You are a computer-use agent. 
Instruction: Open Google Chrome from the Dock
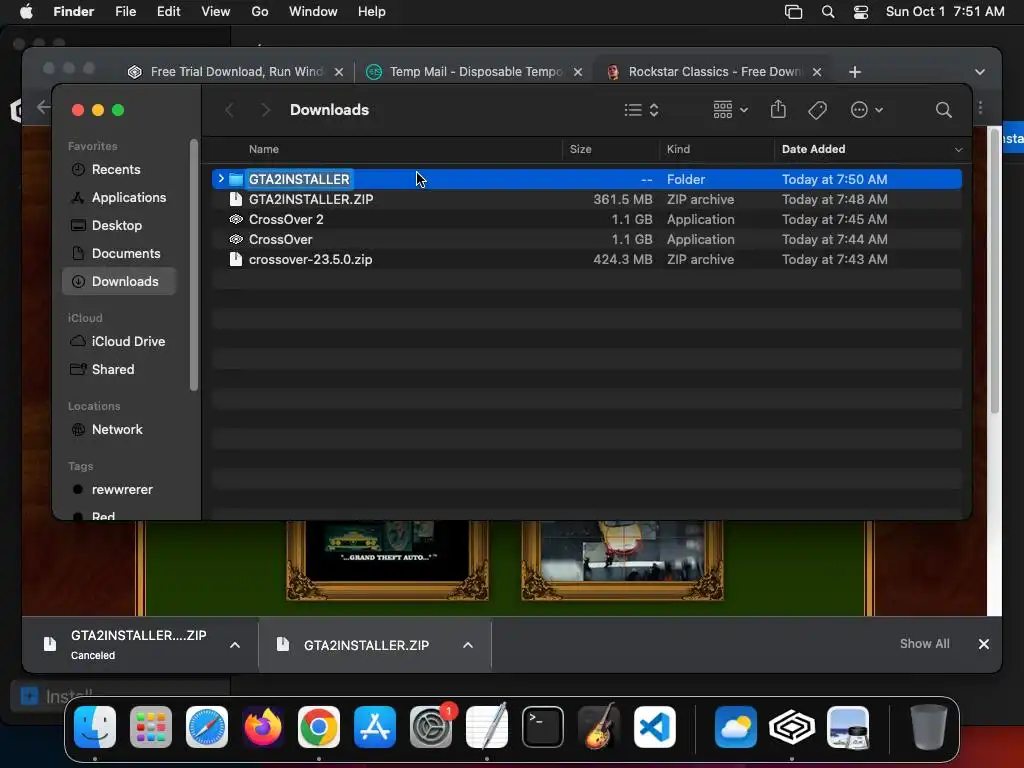tap(319, 727)
